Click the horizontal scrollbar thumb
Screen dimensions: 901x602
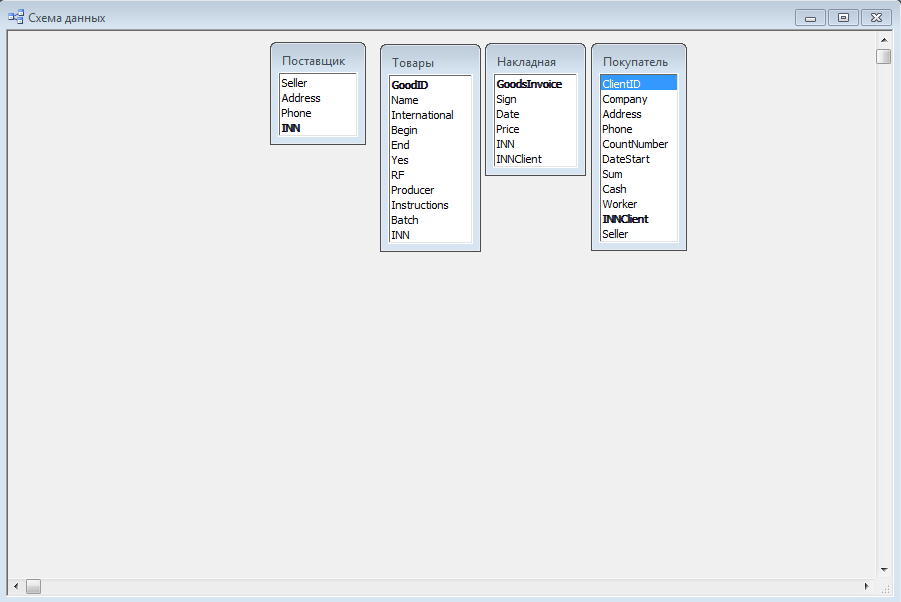tap(33, 586)
